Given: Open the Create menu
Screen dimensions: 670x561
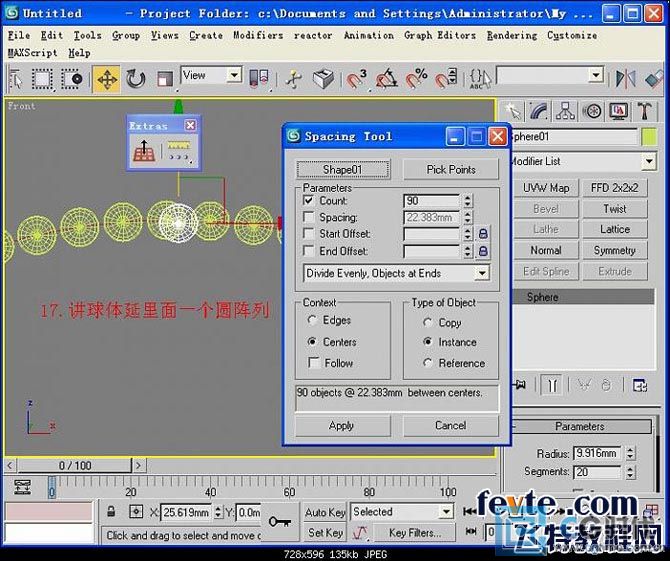Looking at the screenshot, I should pyautogui.click(x=206, y=35).
